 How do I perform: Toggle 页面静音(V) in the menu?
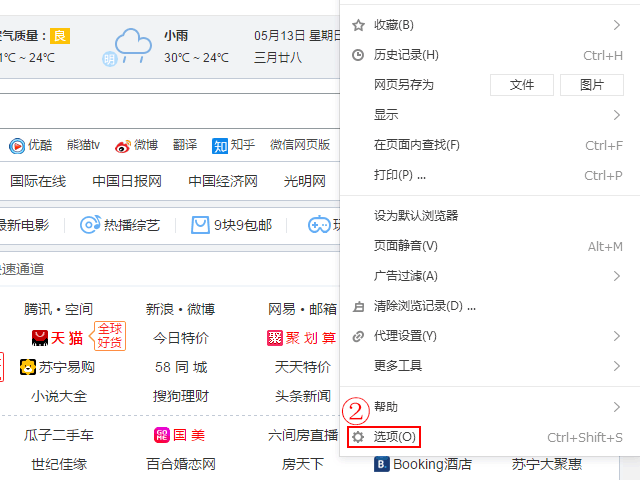[x=490, y=246]
